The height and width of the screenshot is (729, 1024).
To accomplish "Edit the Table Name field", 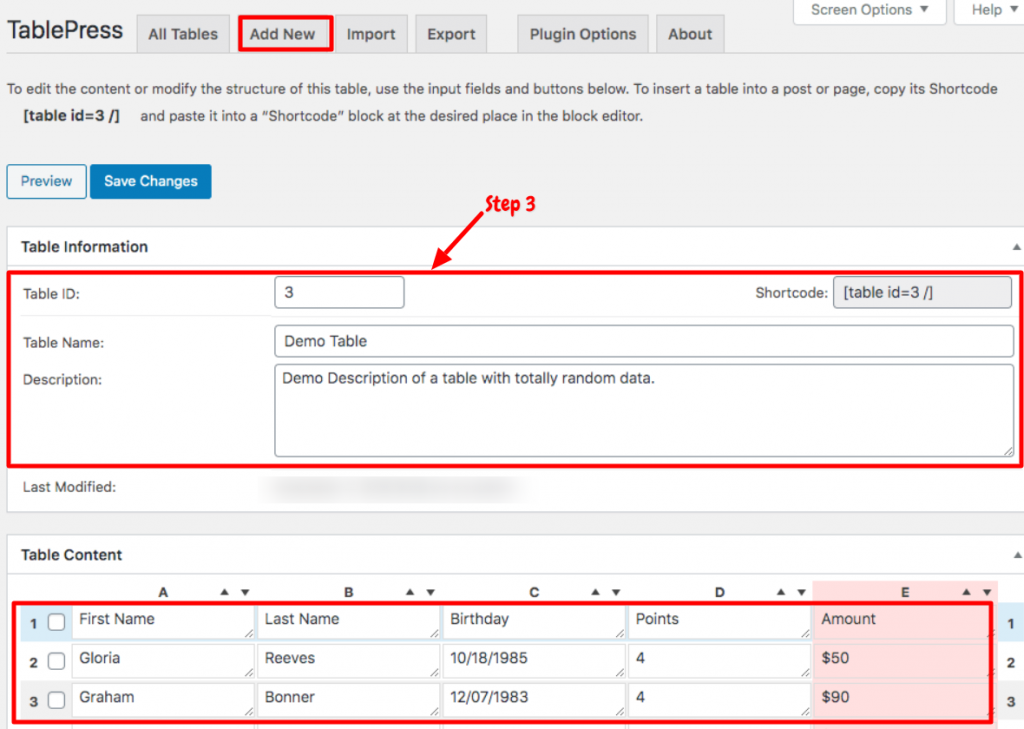I will click(x=643, y=341).
